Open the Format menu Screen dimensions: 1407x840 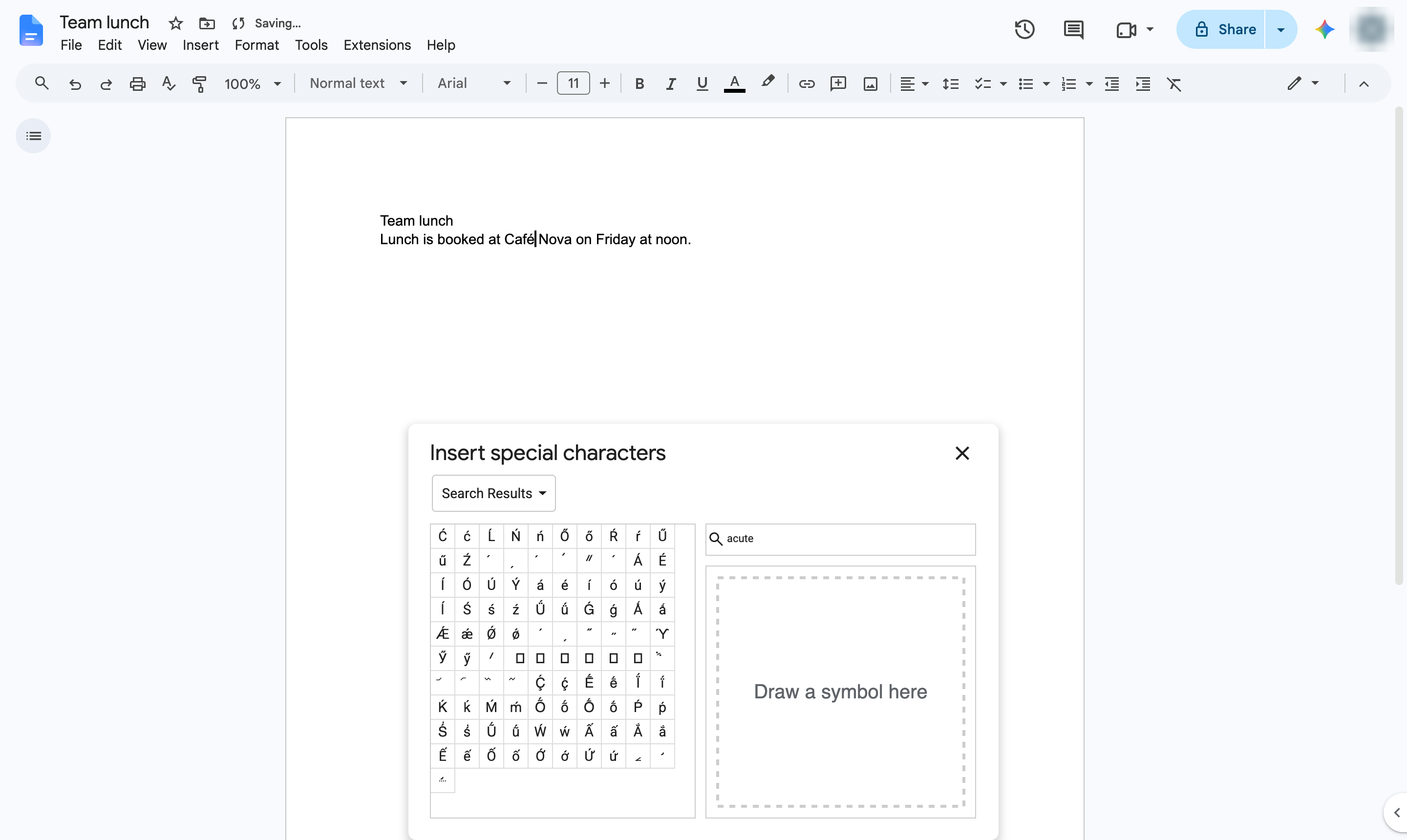point(256,45)
